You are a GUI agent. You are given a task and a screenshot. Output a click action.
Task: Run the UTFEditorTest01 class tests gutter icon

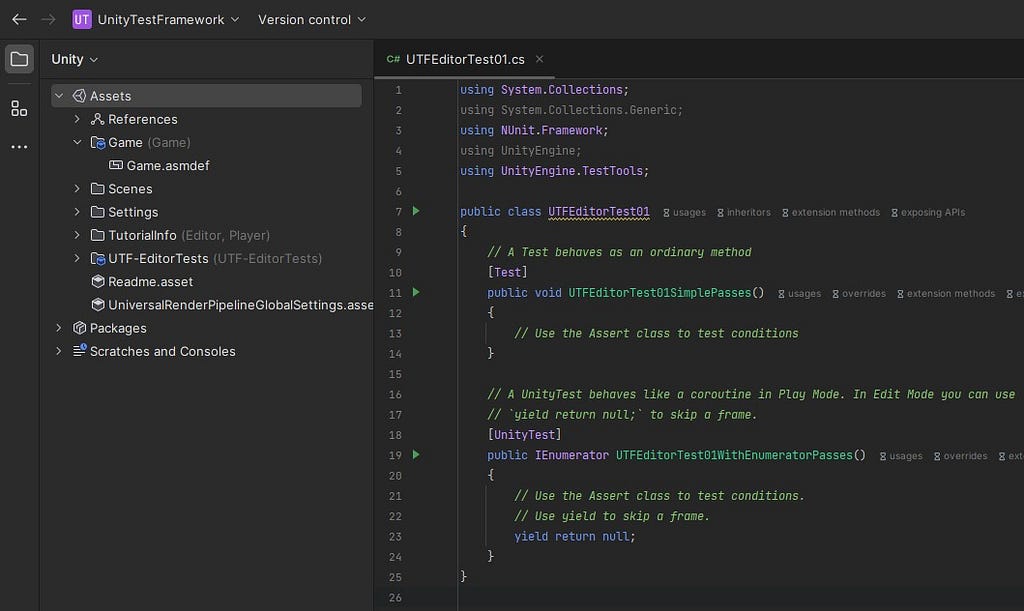pyautogui.click(x=416, y=211)
